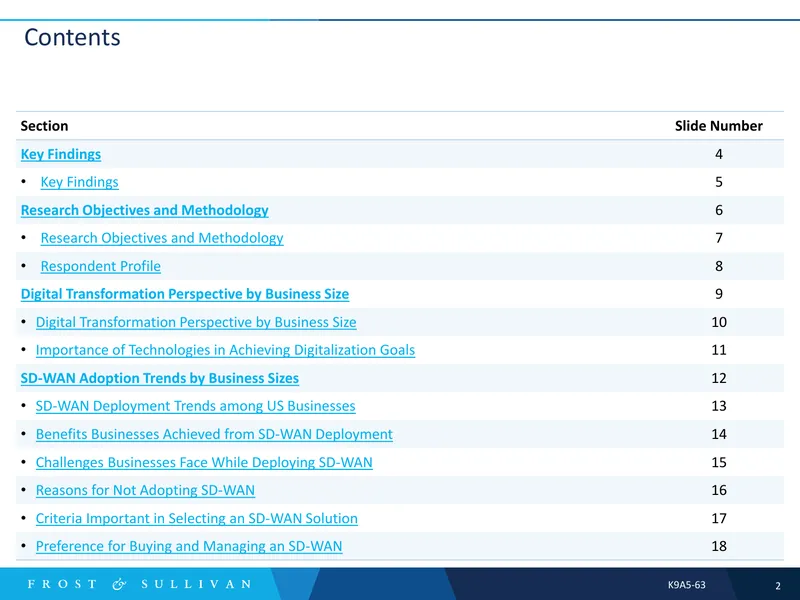Open the bulleted Research Objectives and Methodology link
The image size is (800, 600).
162,238
